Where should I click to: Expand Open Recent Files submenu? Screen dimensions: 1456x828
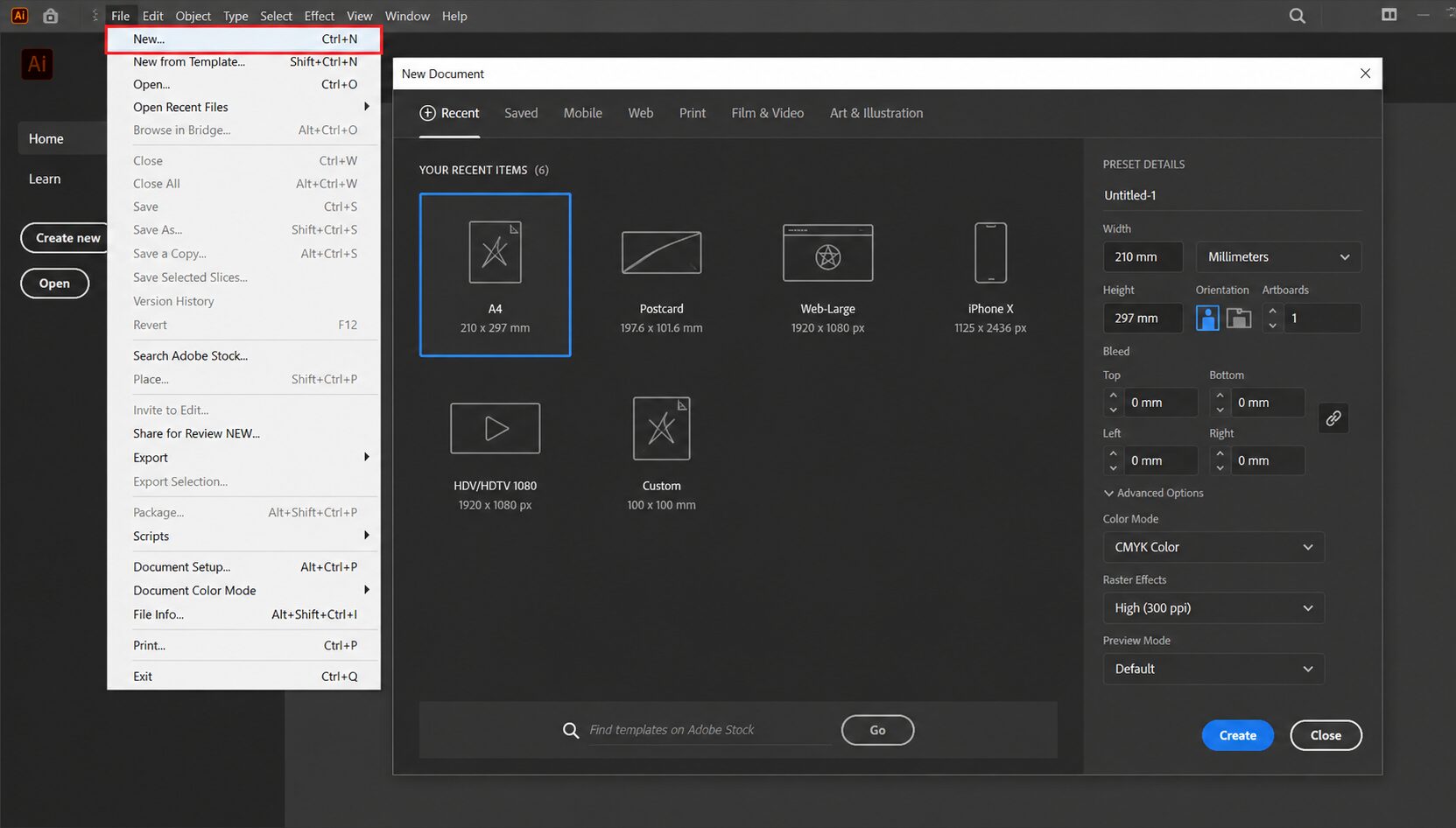243,107
